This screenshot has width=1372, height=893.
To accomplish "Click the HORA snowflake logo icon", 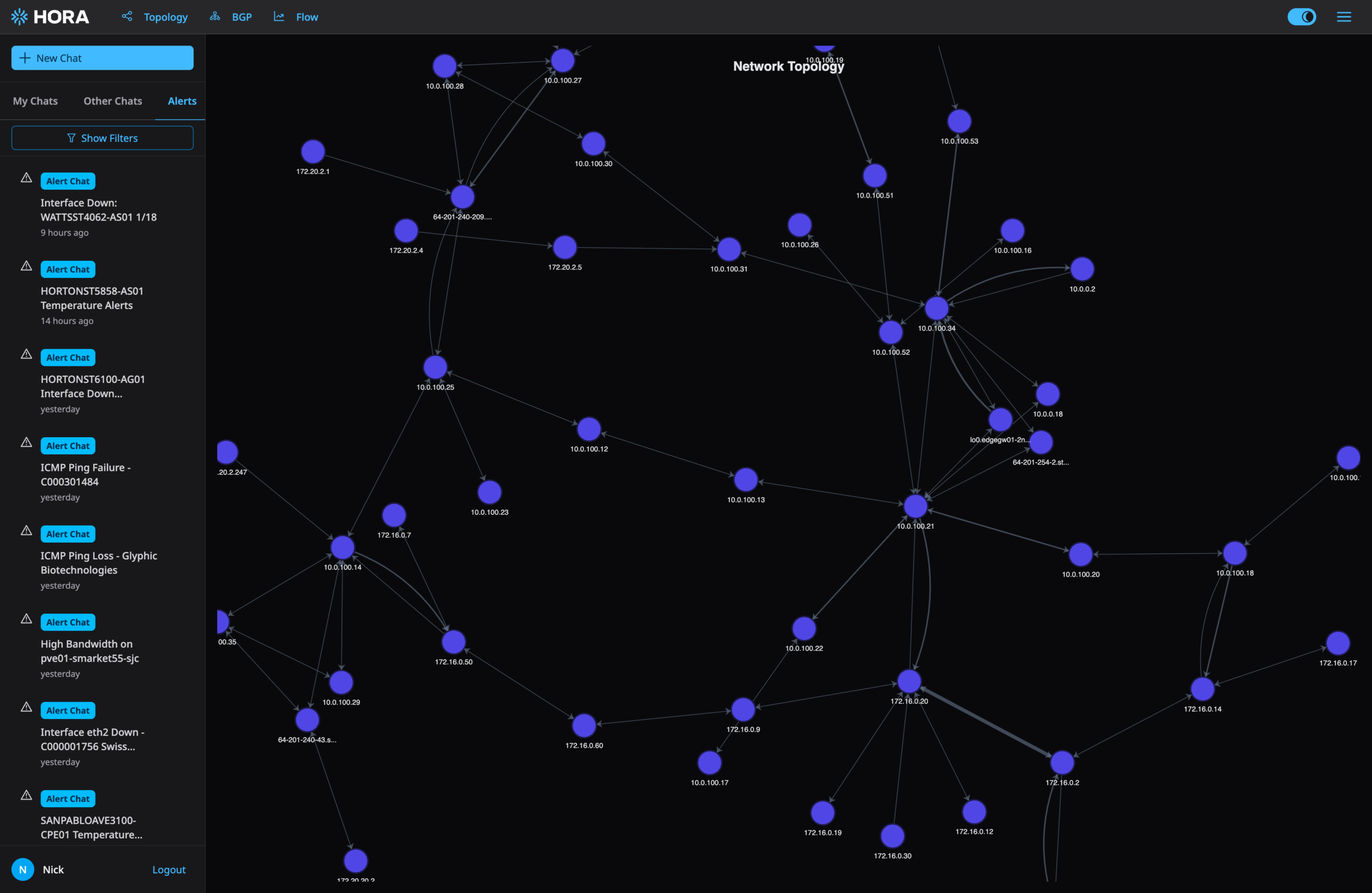I will (19, 17).
